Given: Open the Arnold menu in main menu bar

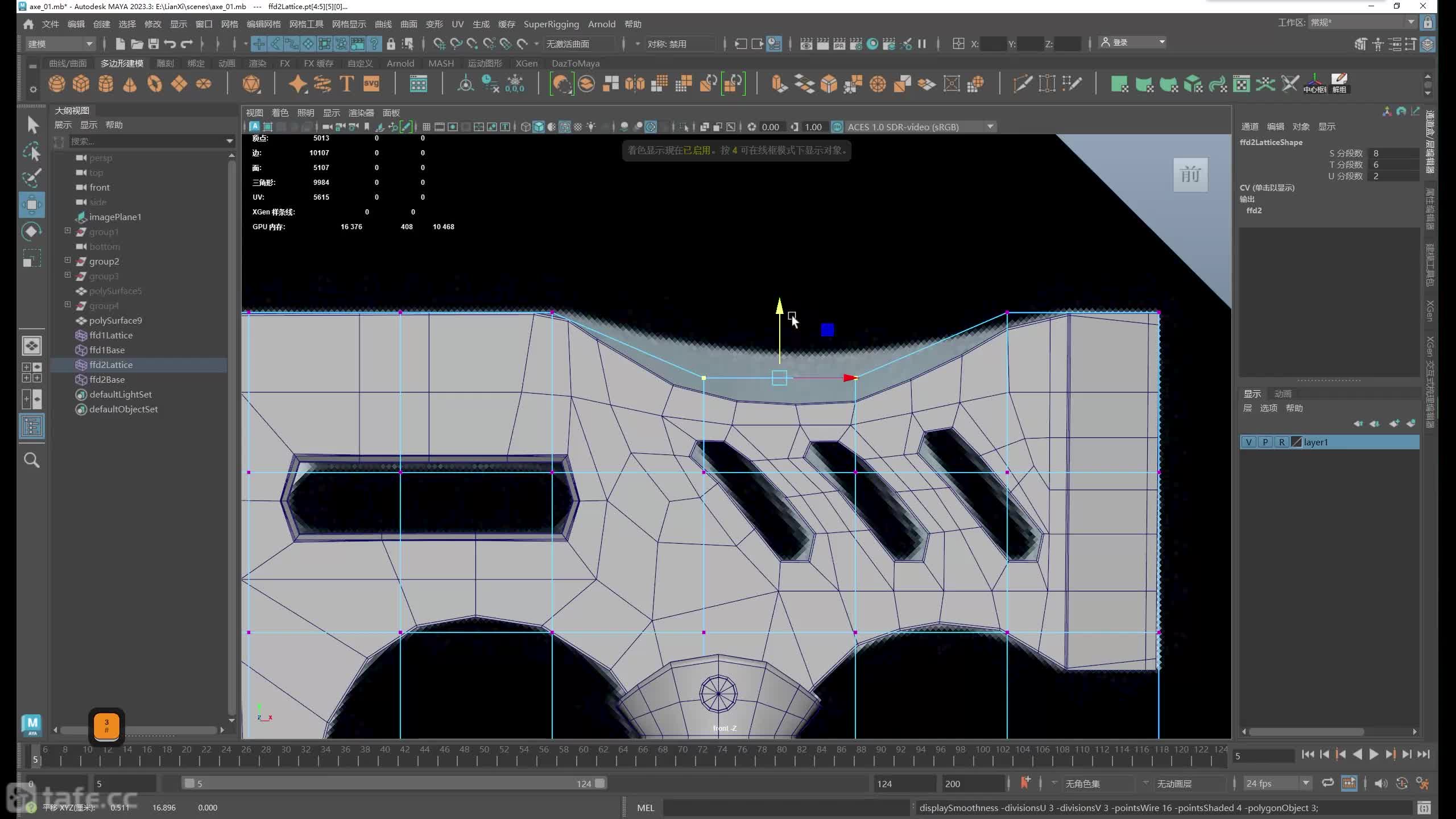Looking at the screenshot, I should [x=602, y=24].
